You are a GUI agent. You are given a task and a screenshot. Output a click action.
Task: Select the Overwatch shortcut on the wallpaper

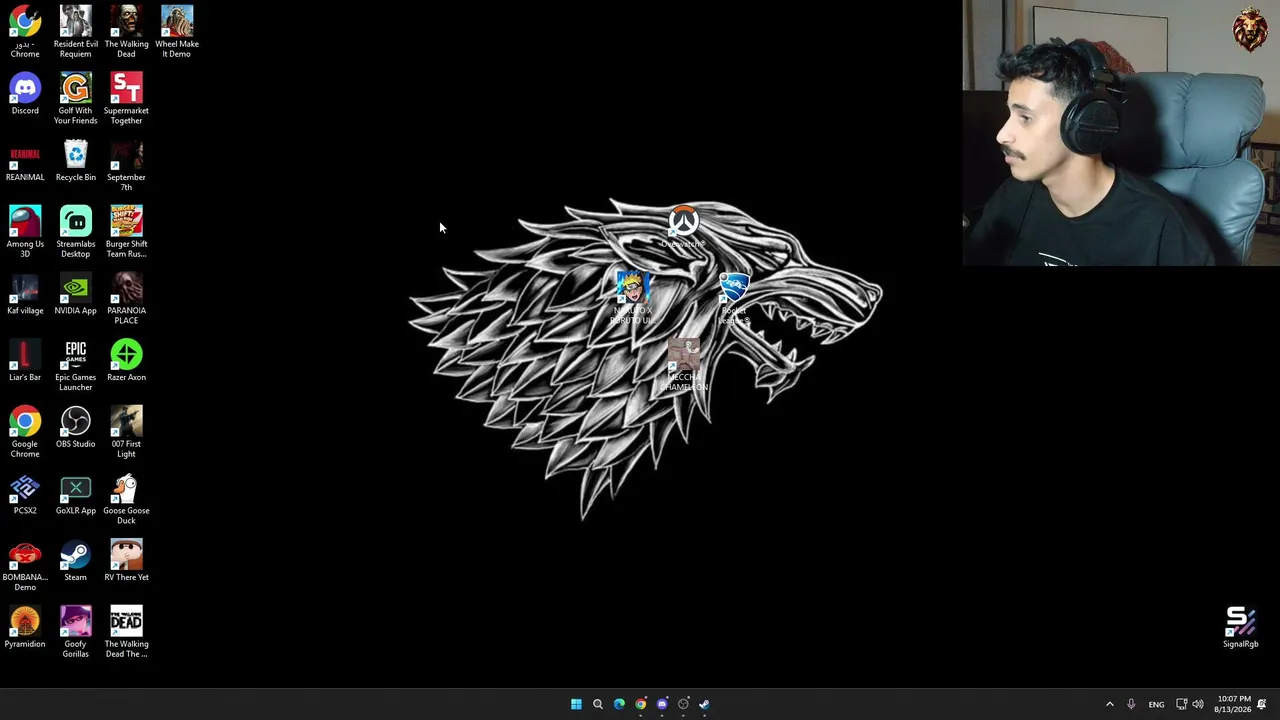(684, 227)
